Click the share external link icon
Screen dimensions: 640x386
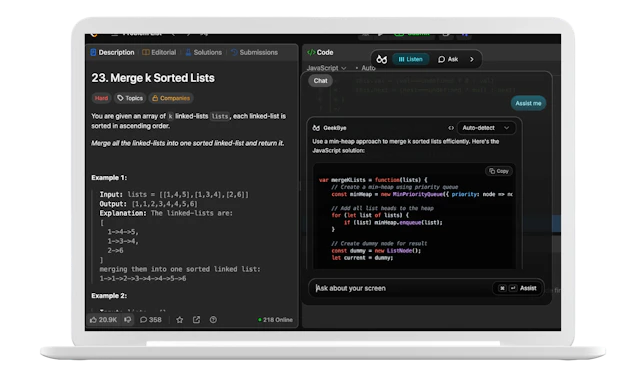coord(196,319)
